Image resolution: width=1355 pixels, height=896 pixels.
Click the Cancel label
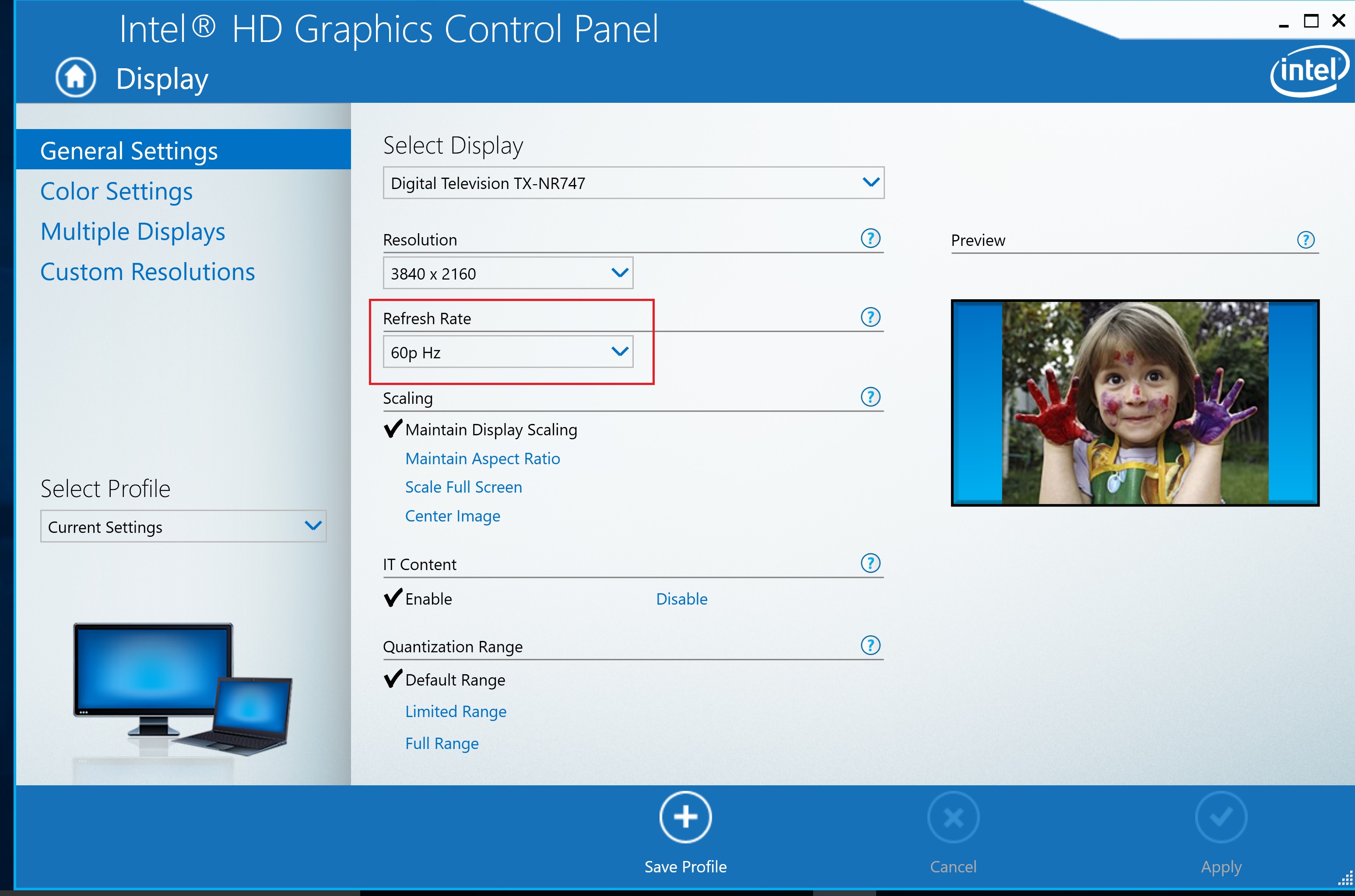[x=953, y=867]
